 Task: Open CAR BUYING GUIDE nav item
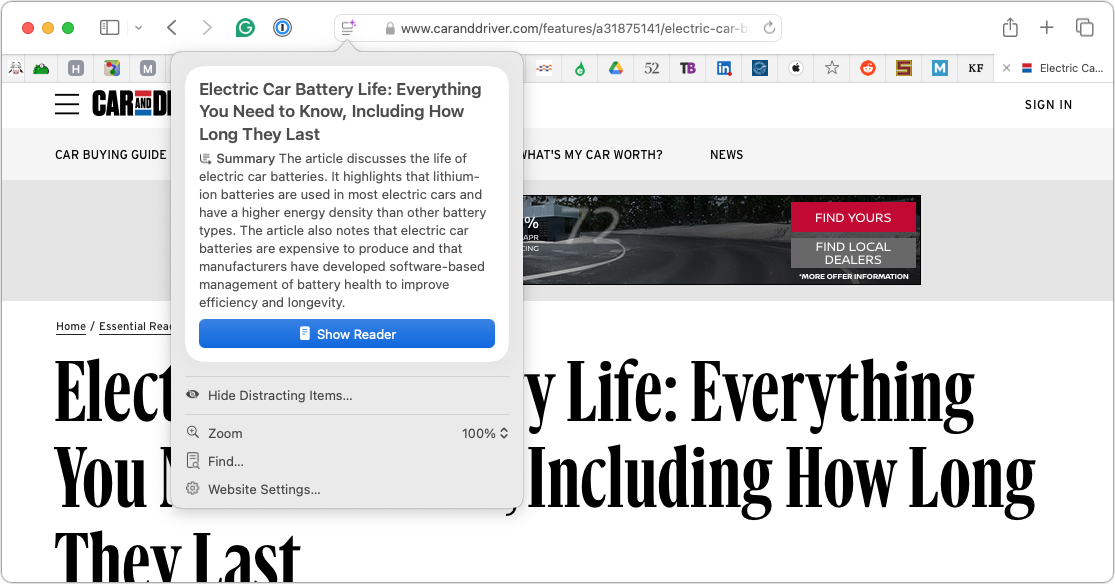(x=111, y=154)
